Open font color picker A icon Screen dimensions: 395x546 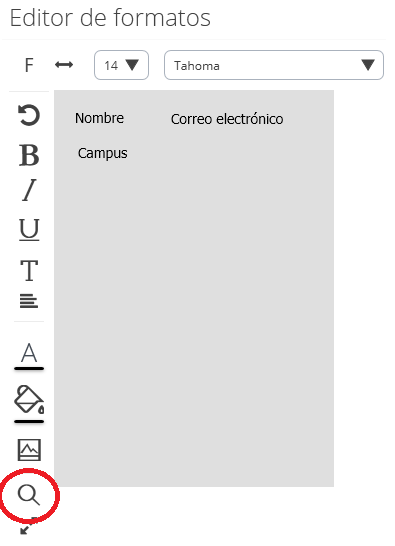tap(29, 356)
